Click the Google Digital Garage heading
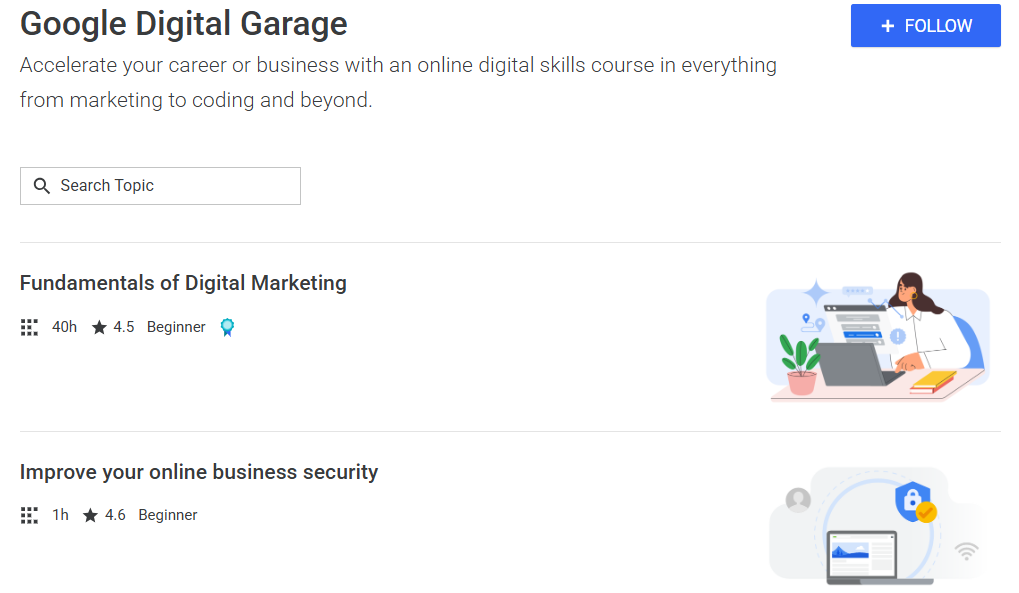The height and width of the screenshot is (593, 1019). point(183,23)
